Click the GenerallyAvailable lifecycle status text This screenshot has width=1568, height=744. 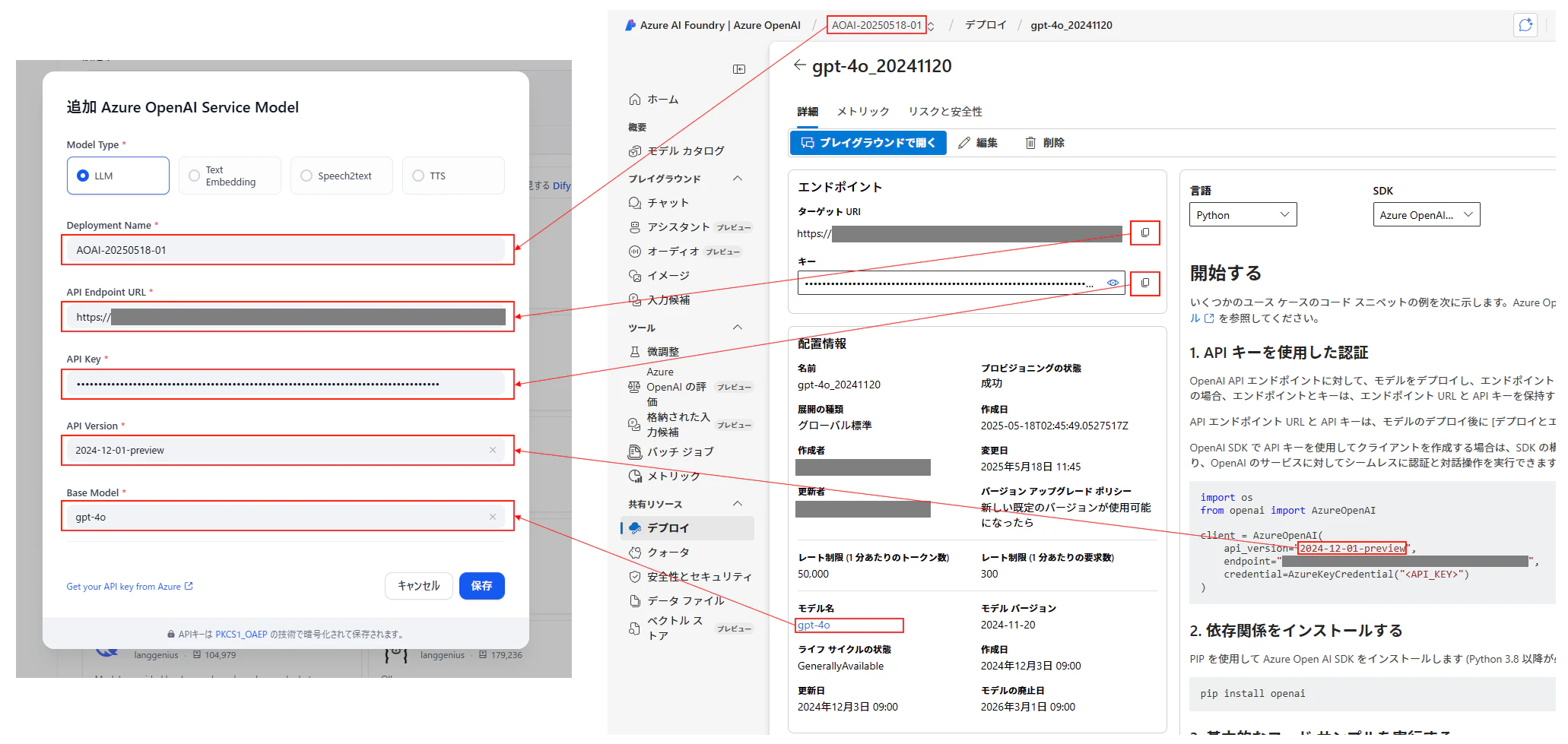(x=840, y=666)
